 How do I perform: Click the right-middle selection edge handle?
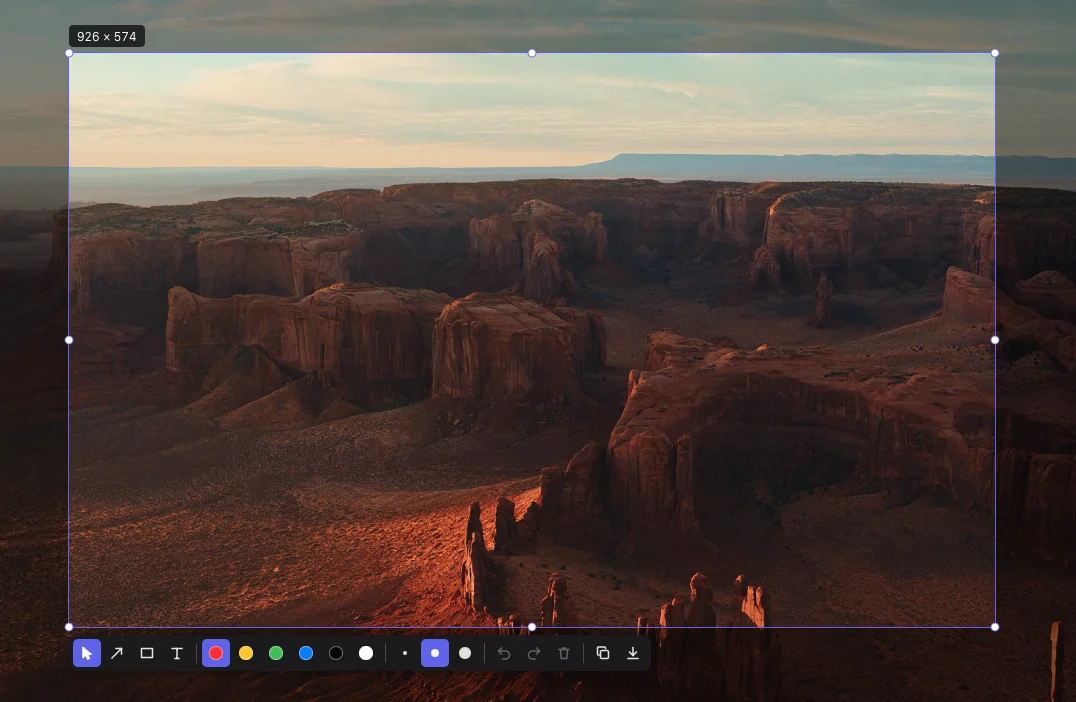(995, 340)
